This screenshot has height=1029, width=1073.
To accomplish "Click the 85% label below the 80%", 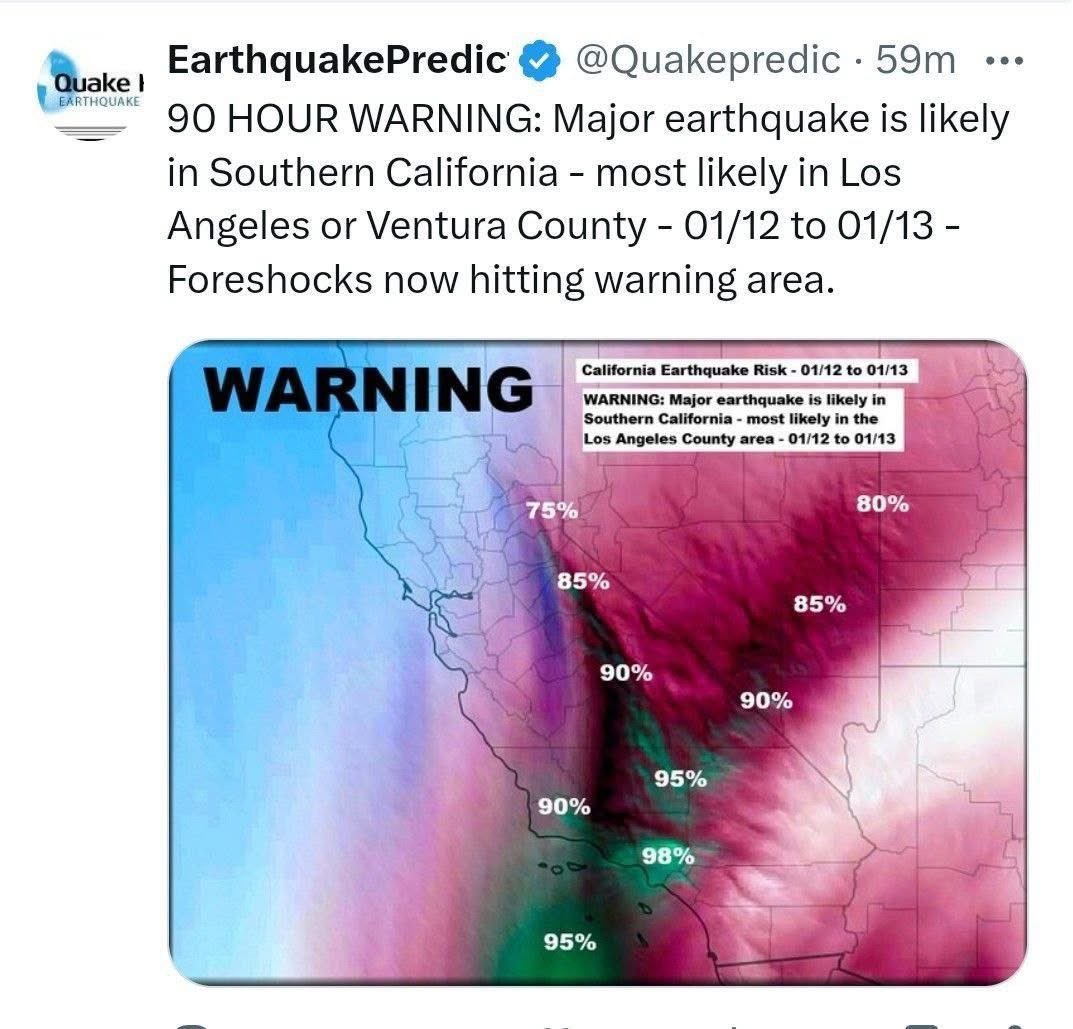I will point(820,604).
